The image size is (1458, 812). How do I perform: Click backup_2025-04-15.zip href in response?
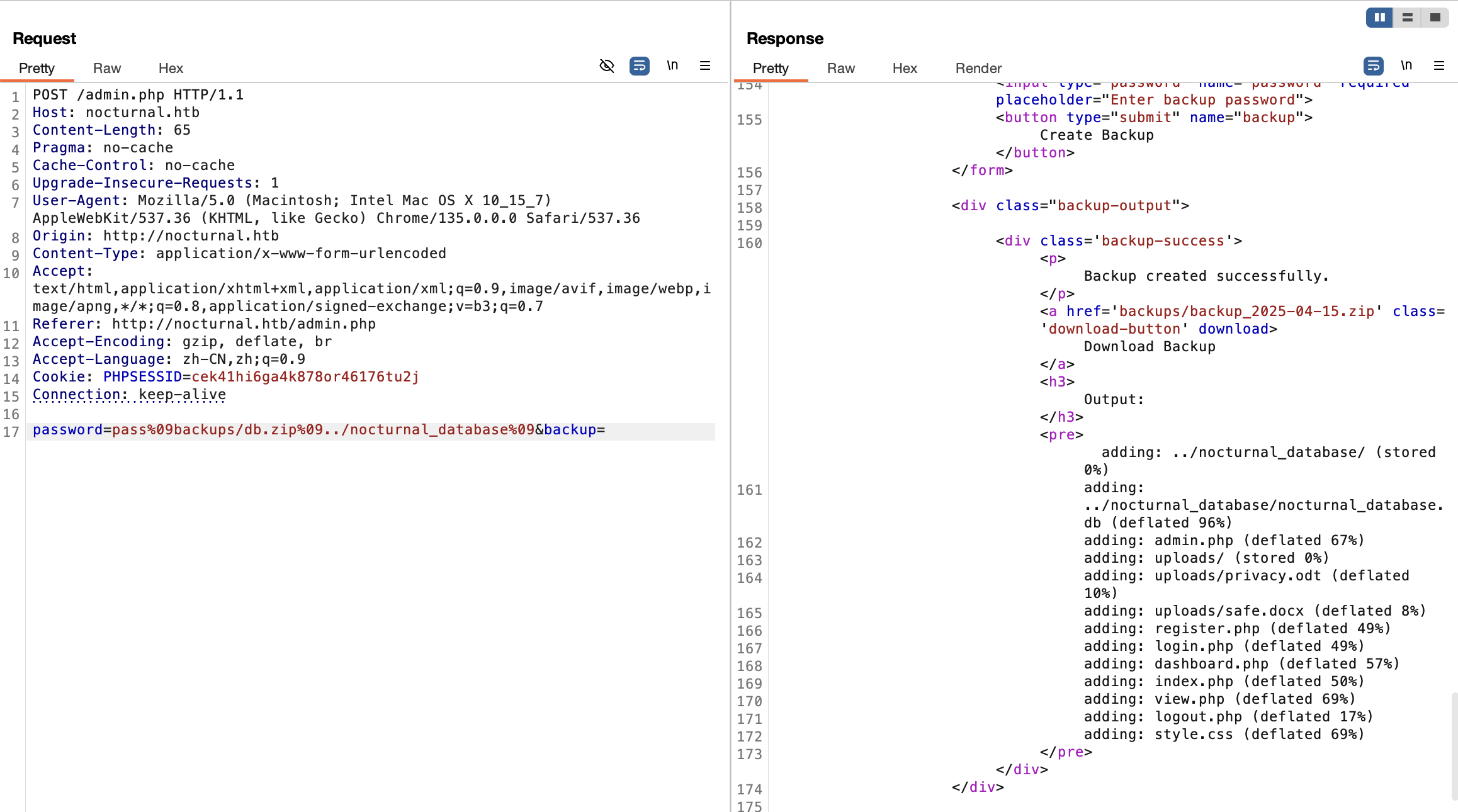pos(1246,312)
